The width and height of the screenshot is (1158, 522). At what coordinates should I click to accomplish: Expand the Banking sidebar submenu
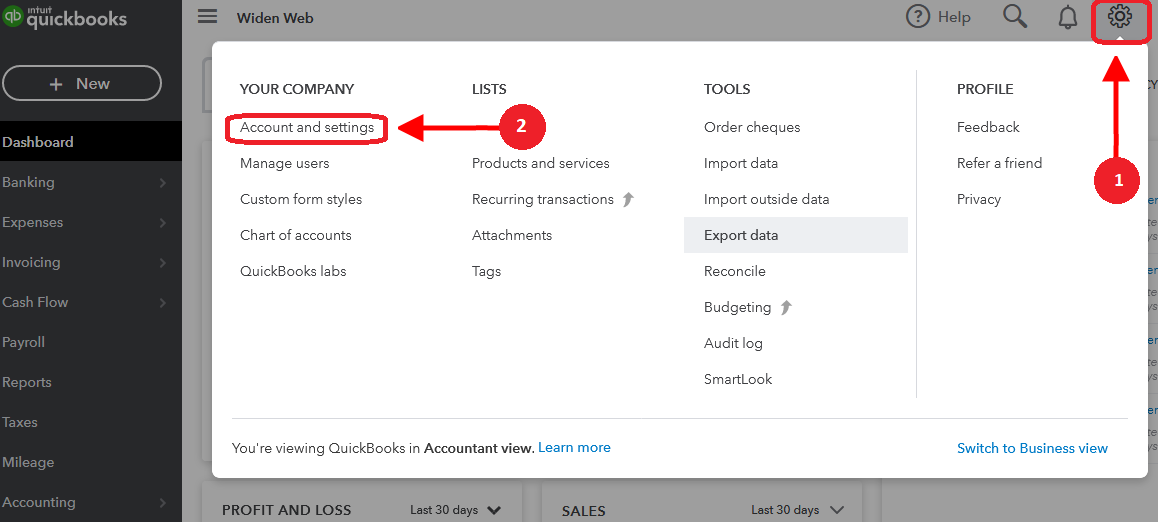(x=163, y=183)
